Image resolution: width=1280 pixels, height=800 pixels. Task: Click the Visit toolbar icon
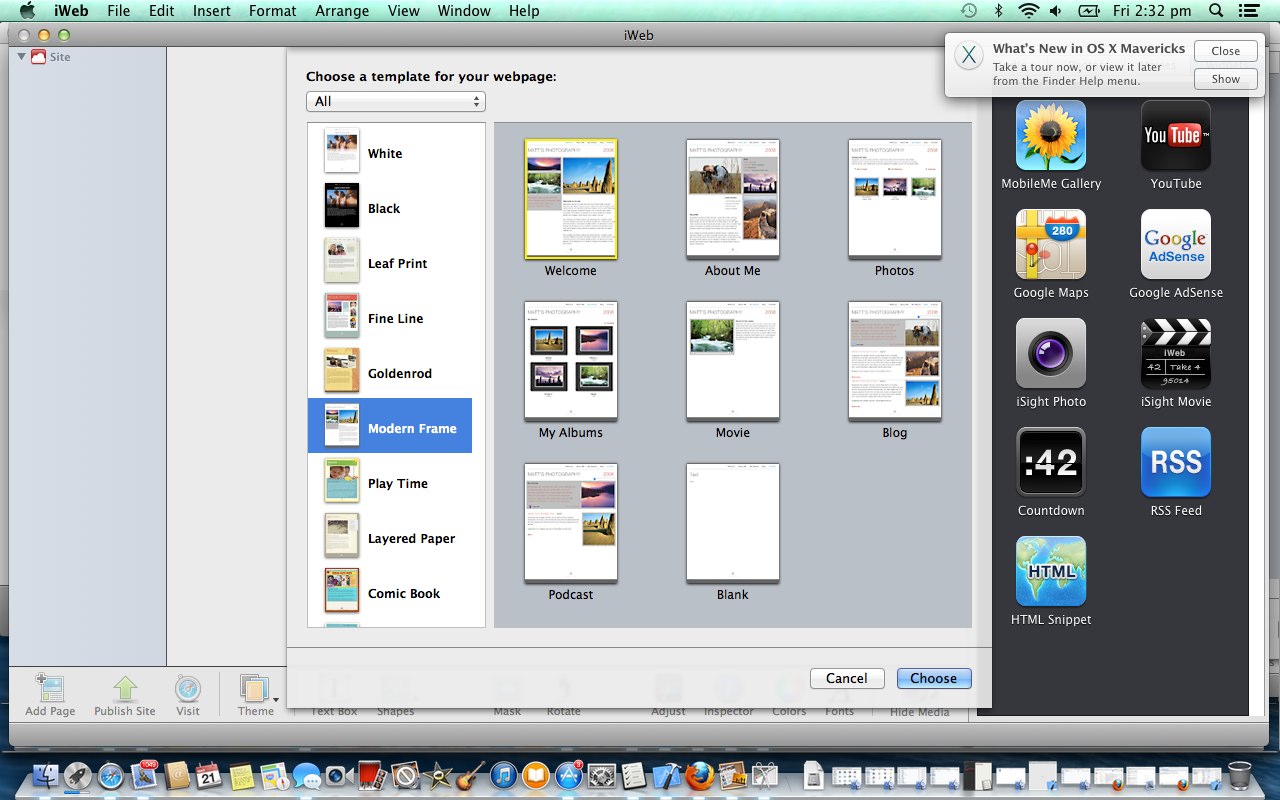tap(188, 689)
